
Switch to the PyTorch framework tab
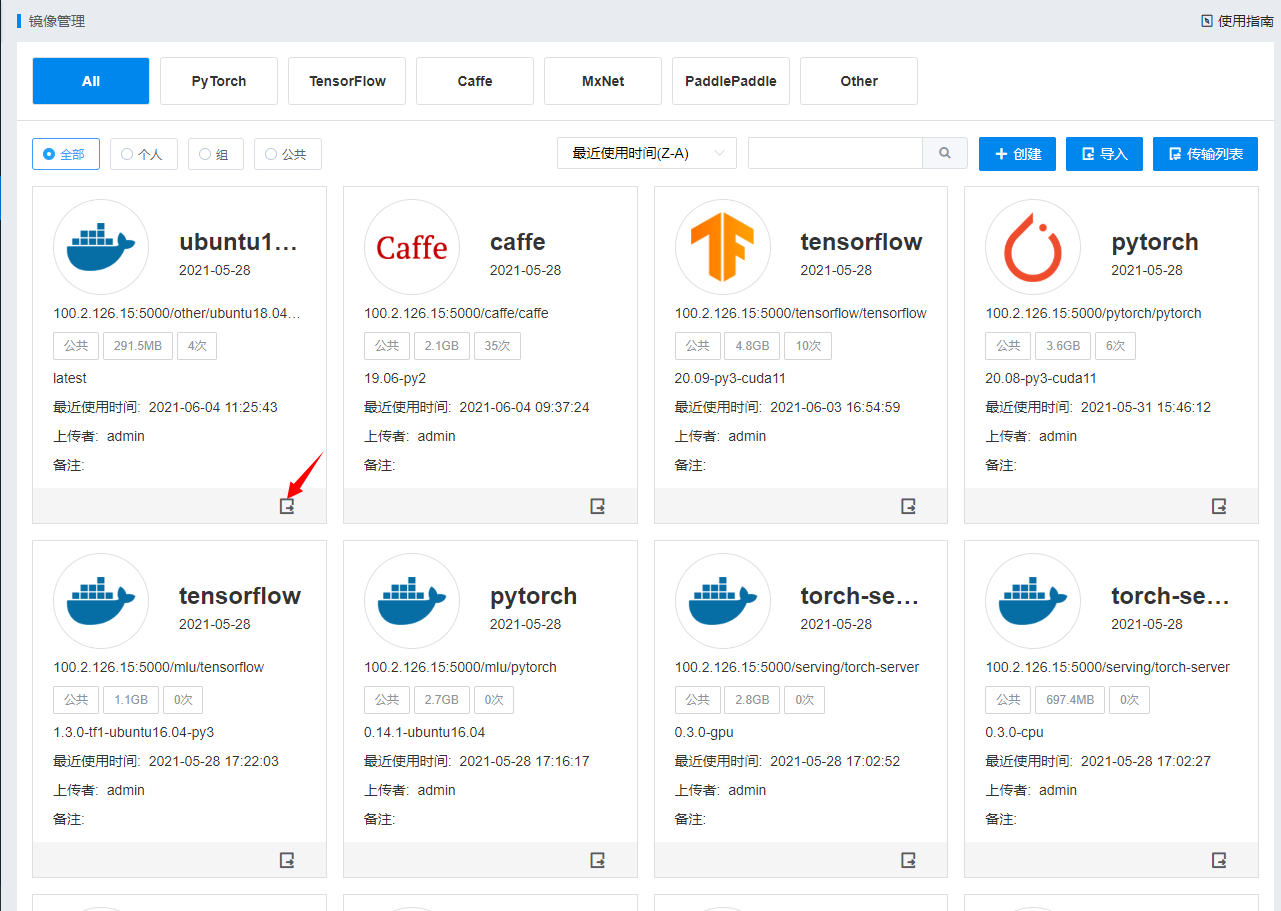coord(219,81)
